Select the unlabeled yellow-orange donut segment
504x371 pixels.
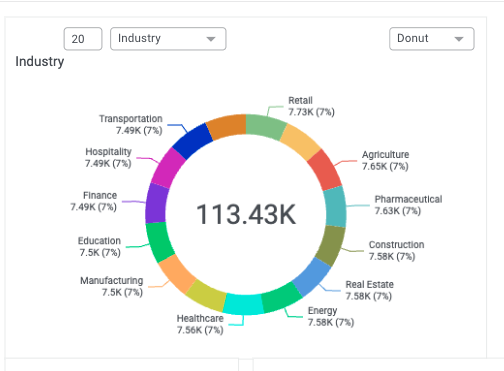(x=300, y=142)
